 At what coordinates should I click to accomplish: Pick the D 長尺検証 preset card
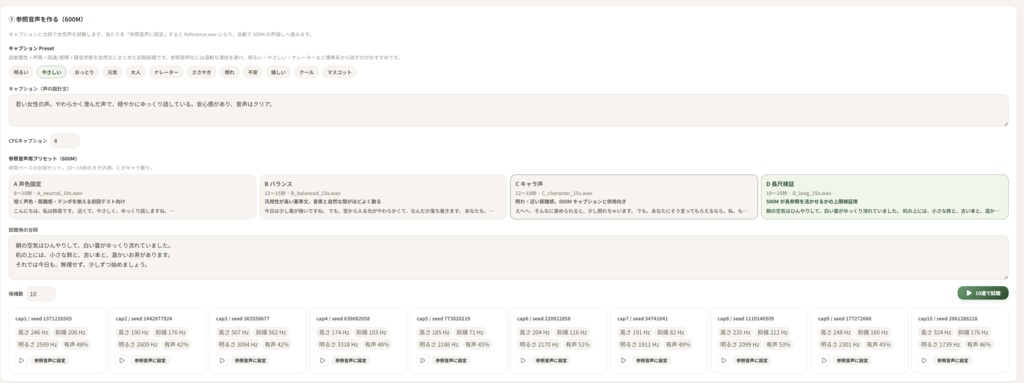pyautogui.click(x=884, y=197)
